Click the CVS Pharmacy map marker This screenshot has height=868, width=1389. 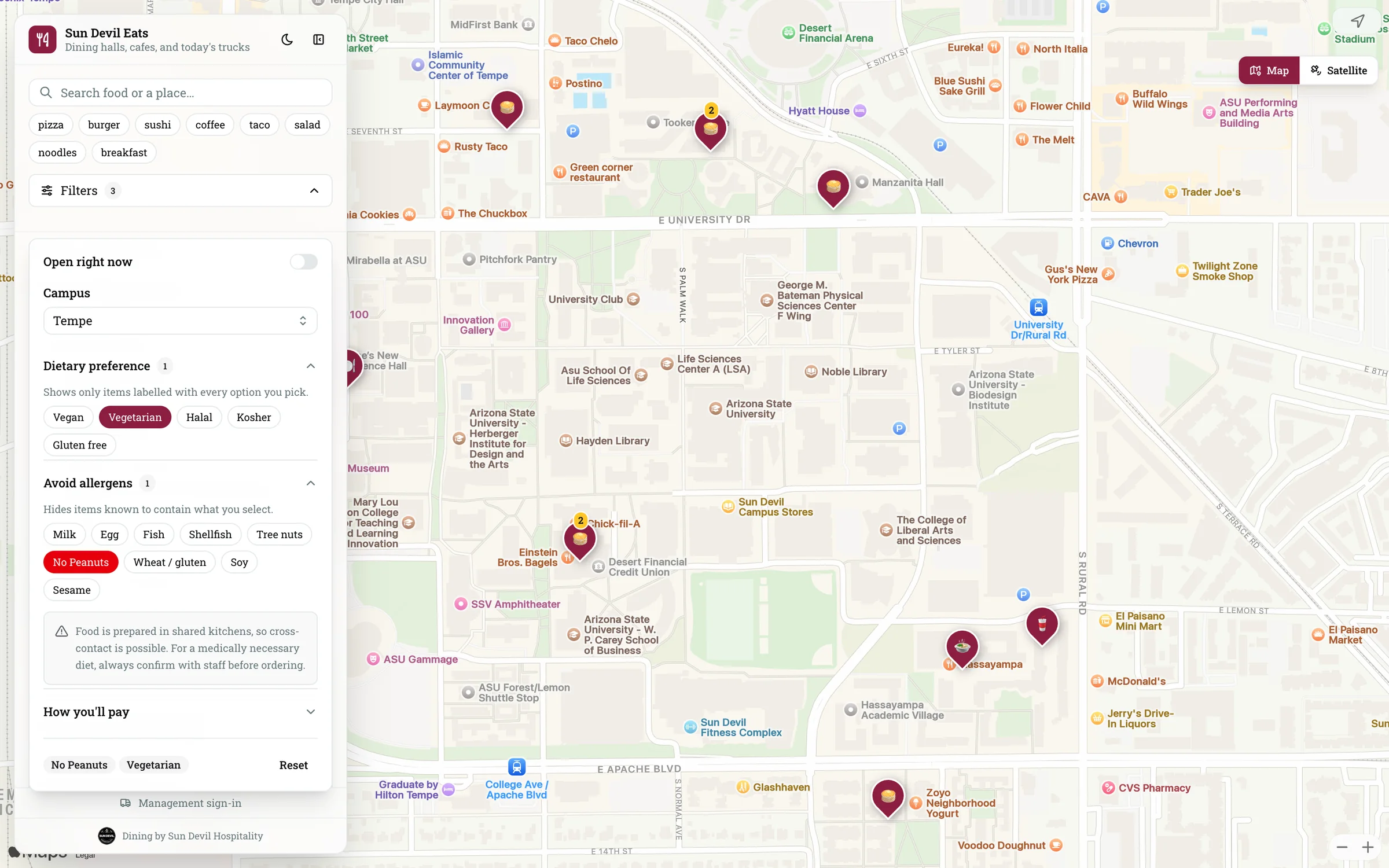(1108, 788)
